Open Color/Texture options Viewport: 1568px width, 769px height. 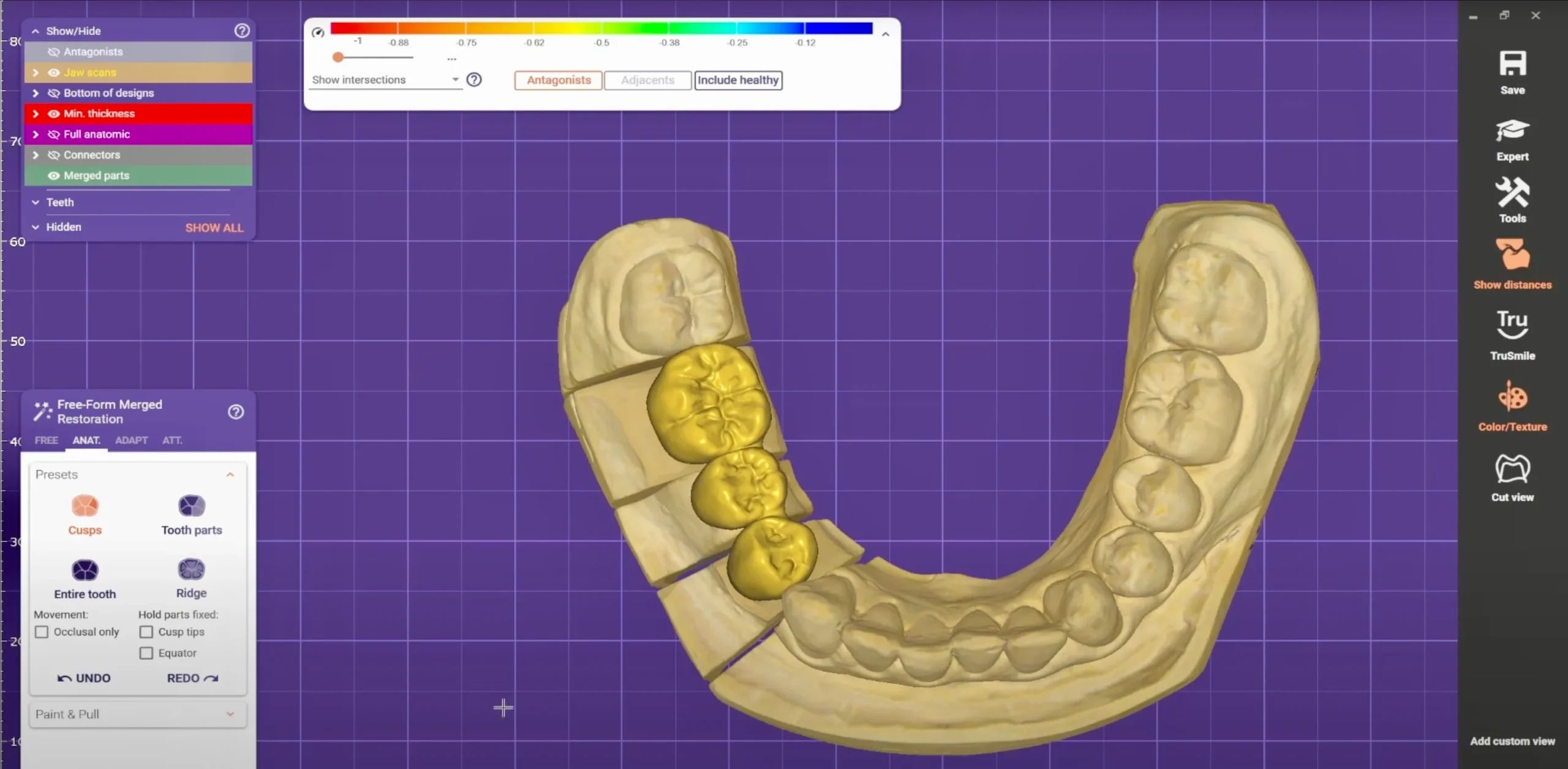[x=1512, y=397]
